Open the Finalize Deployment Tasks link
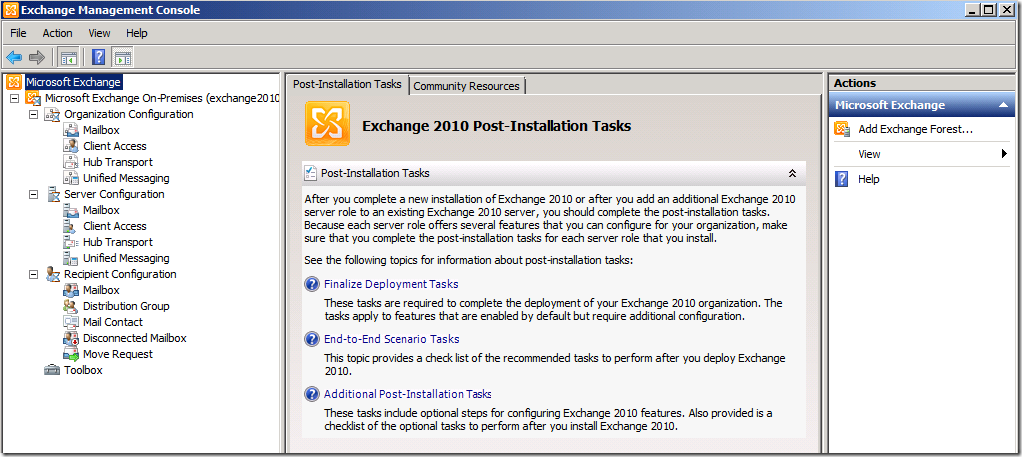 coord(391,284)
